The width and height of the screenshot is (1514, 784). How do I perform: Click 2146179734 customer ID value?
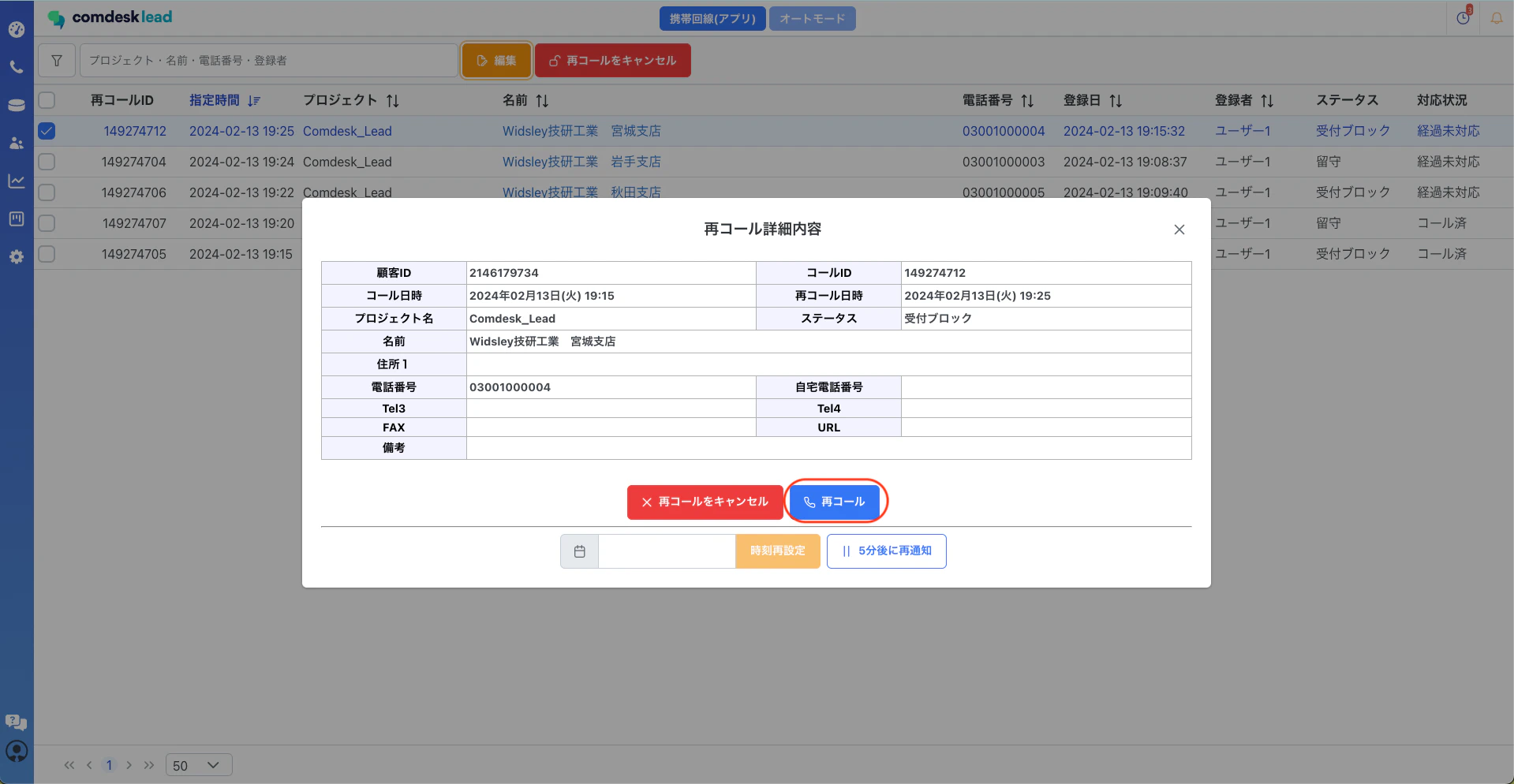click(504, 273)
